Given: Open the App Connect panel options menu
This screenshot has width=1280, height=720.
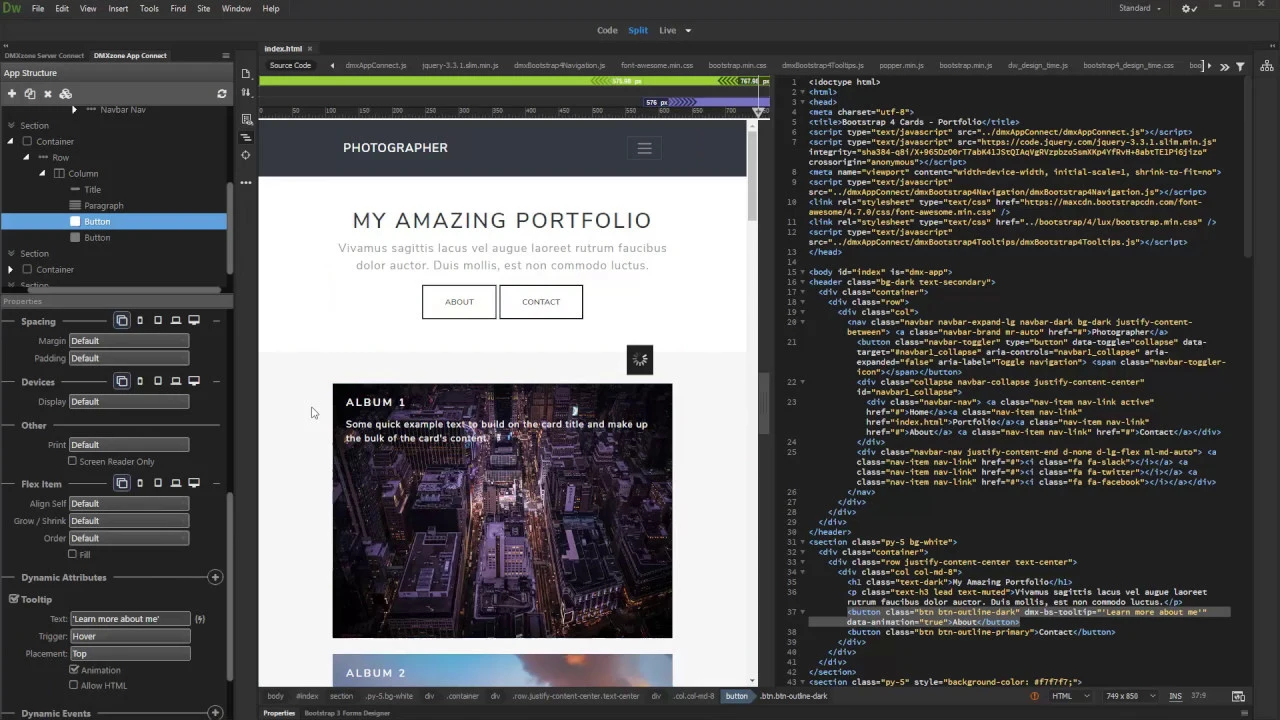Looking at the screenshot, I should tap(225, 56).
